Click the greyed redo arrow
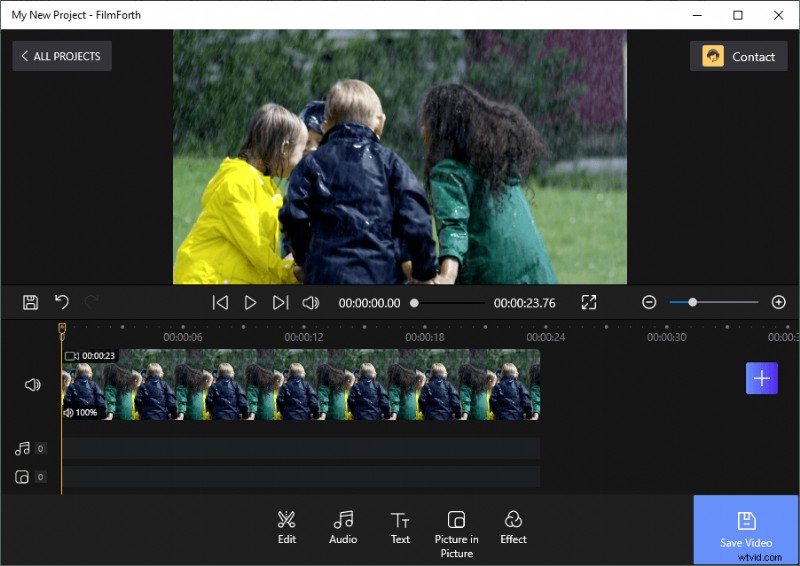 coord(91,302)
